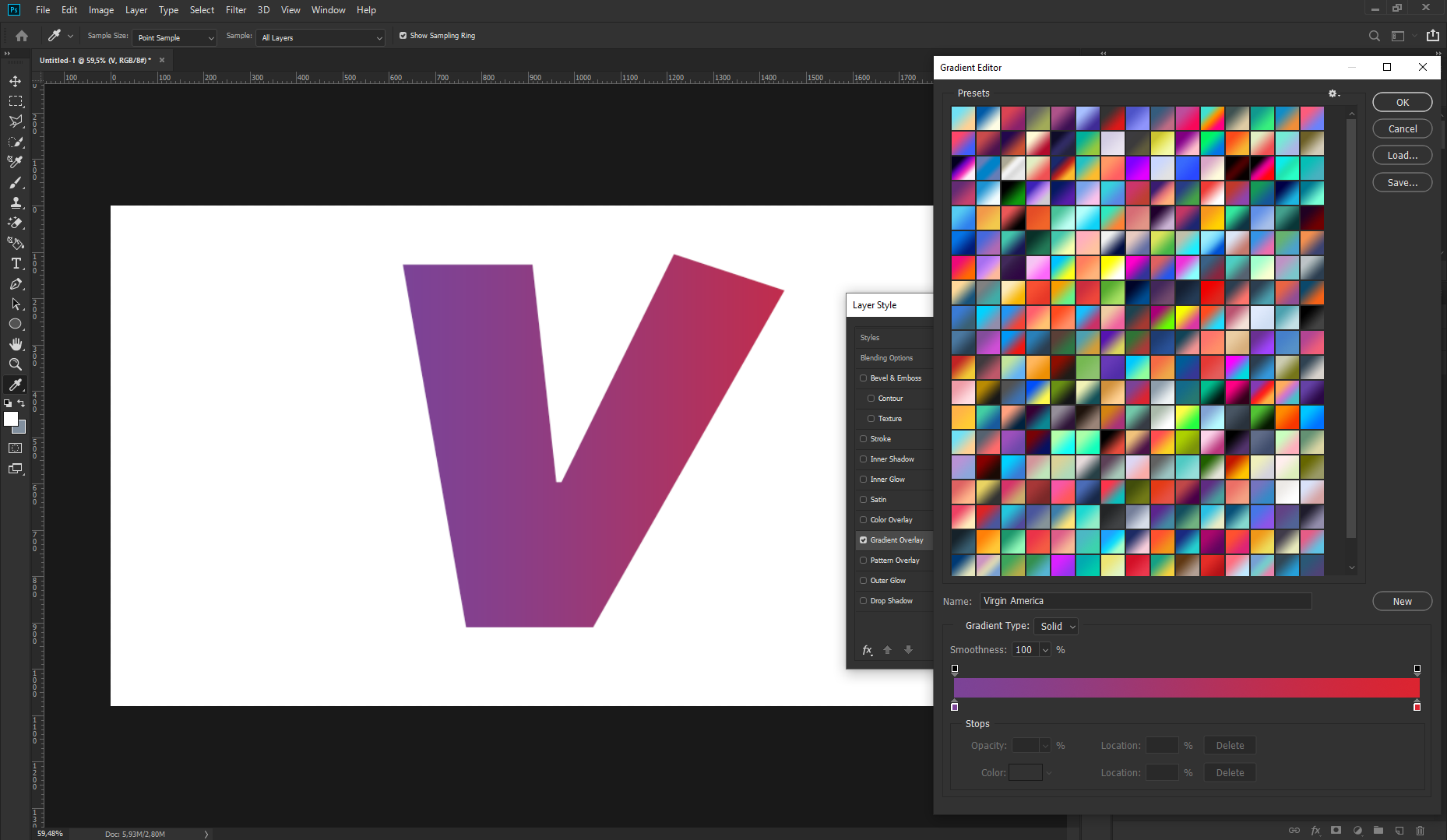The width and height of the screenshot is (1447, 840).
Task: Open the Gradient Type dropdown
Action: coord(1056,627)
